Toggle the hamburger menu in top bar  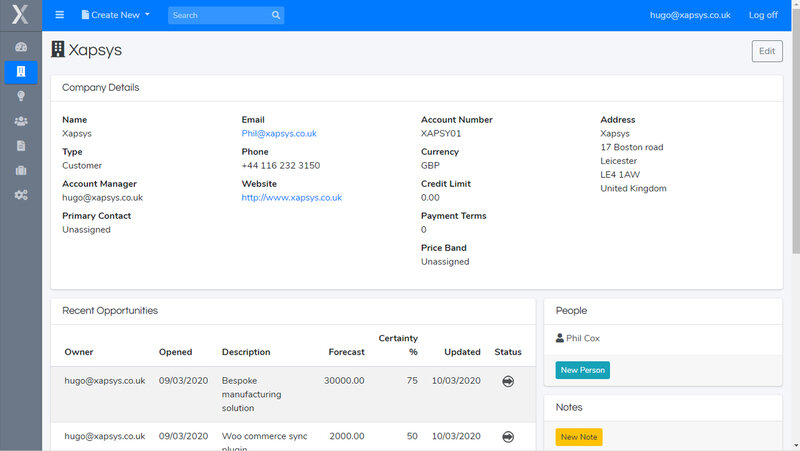tap(60, 15)
